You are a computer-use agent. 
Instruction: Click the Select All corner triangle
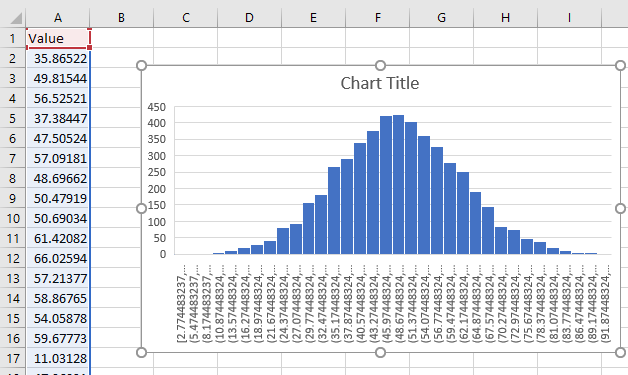(16, 18)
